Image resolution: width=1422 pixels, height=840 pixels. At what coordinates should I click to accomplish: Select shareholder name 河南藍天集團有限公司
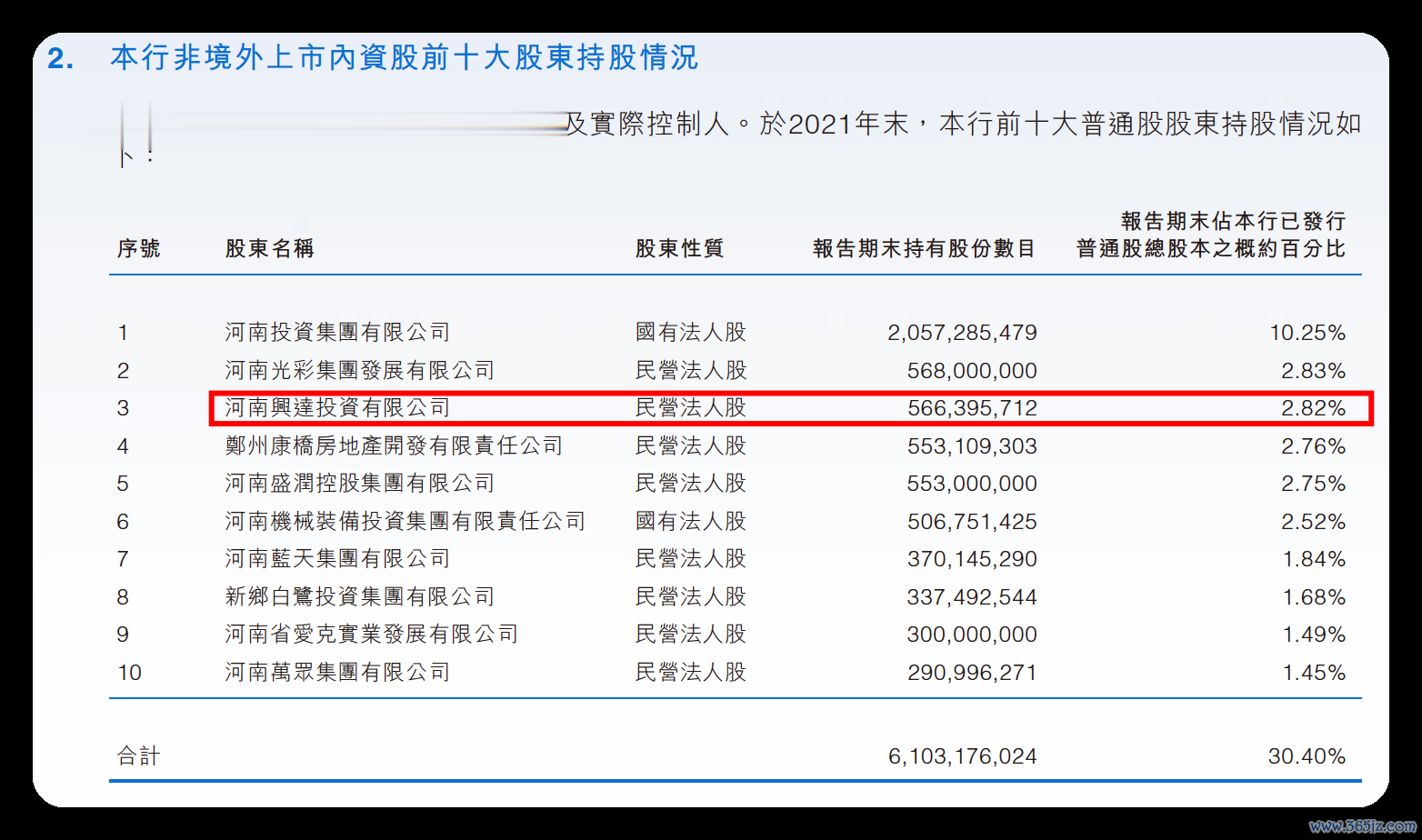coord(338,559)
